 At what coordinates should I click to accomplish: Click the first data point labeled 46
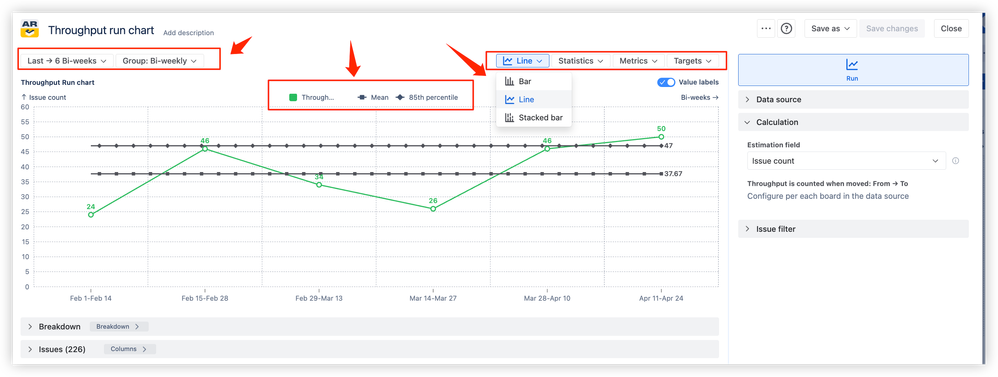point(205,149)
